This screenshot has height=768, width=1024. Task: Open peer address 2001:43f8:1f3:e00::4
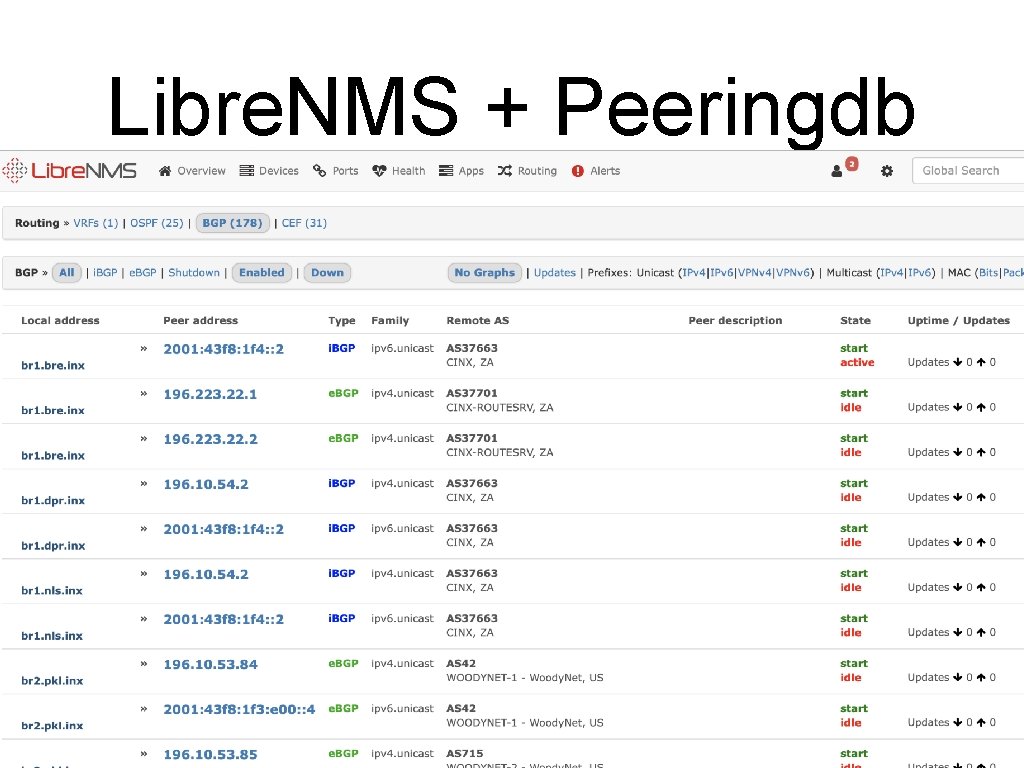(x=239, y=710)
